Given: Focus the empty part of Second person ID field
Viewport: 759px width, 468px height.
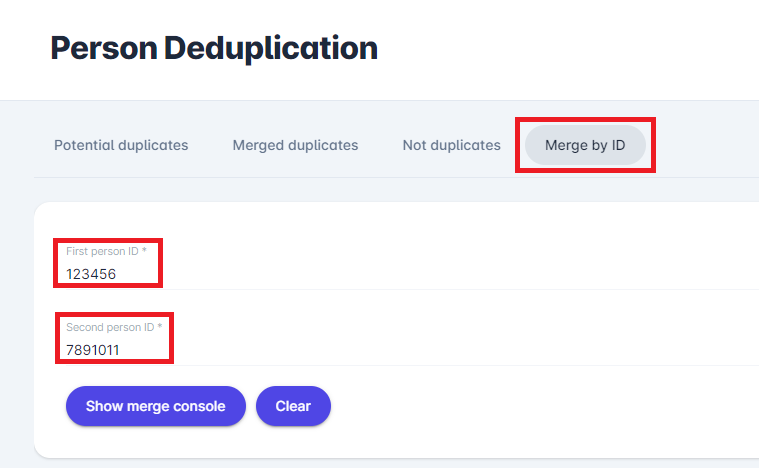Looking at the screenshot, I should (x=450, y=349).
